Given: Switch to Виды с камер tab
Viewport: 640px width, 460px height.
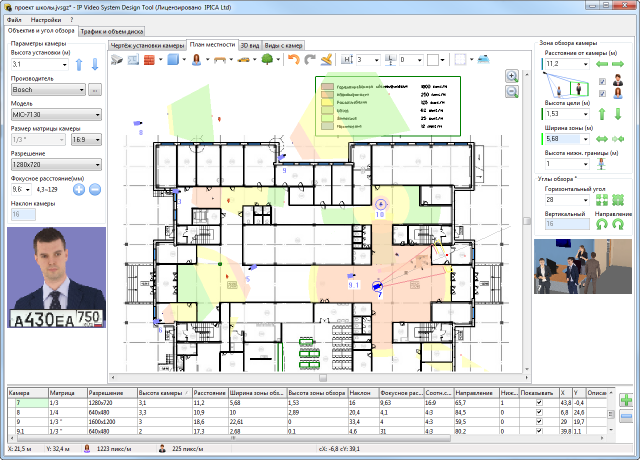Looking at the screenshot, I should [x=283, y=45].
